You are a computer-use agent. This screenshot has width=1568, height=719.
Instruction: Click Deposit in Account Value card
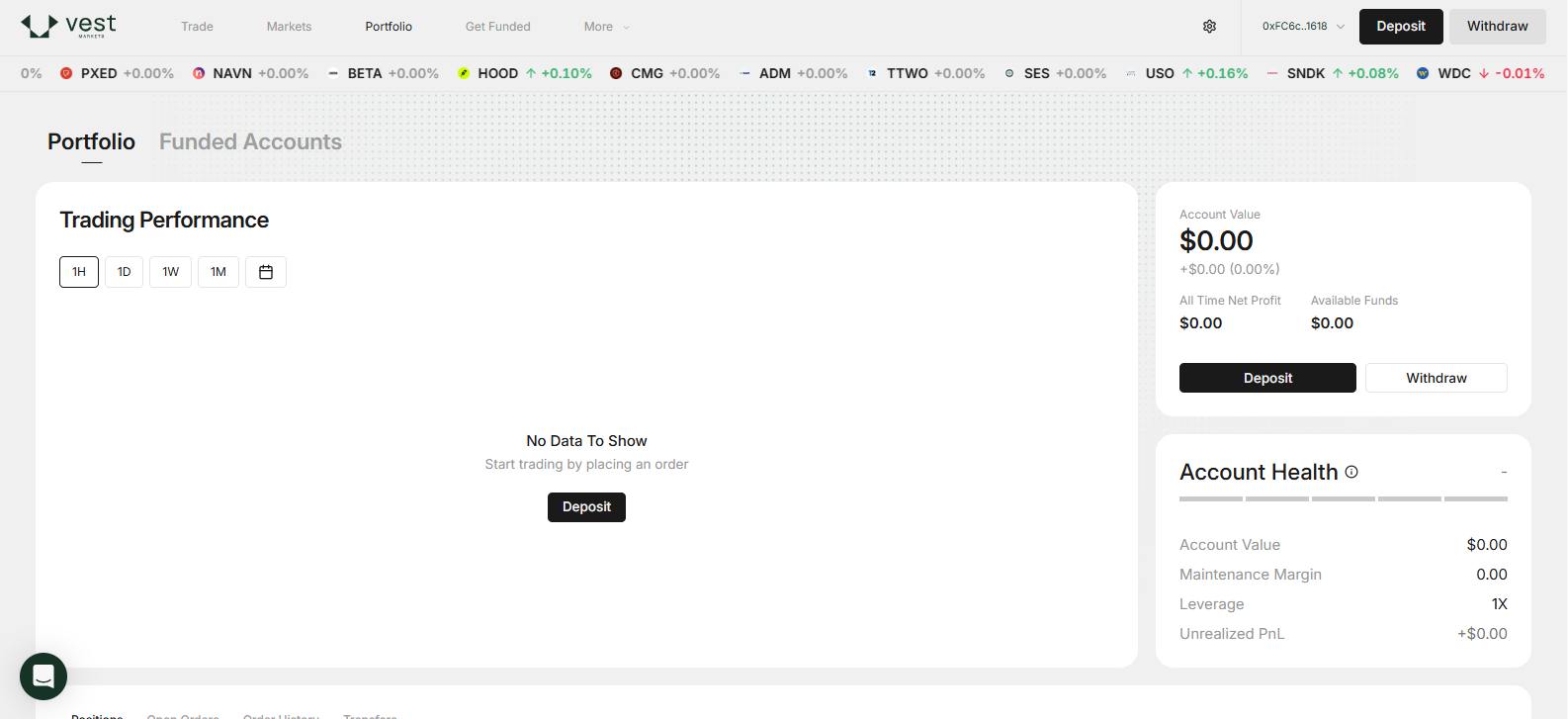[x=1267, y=378]
